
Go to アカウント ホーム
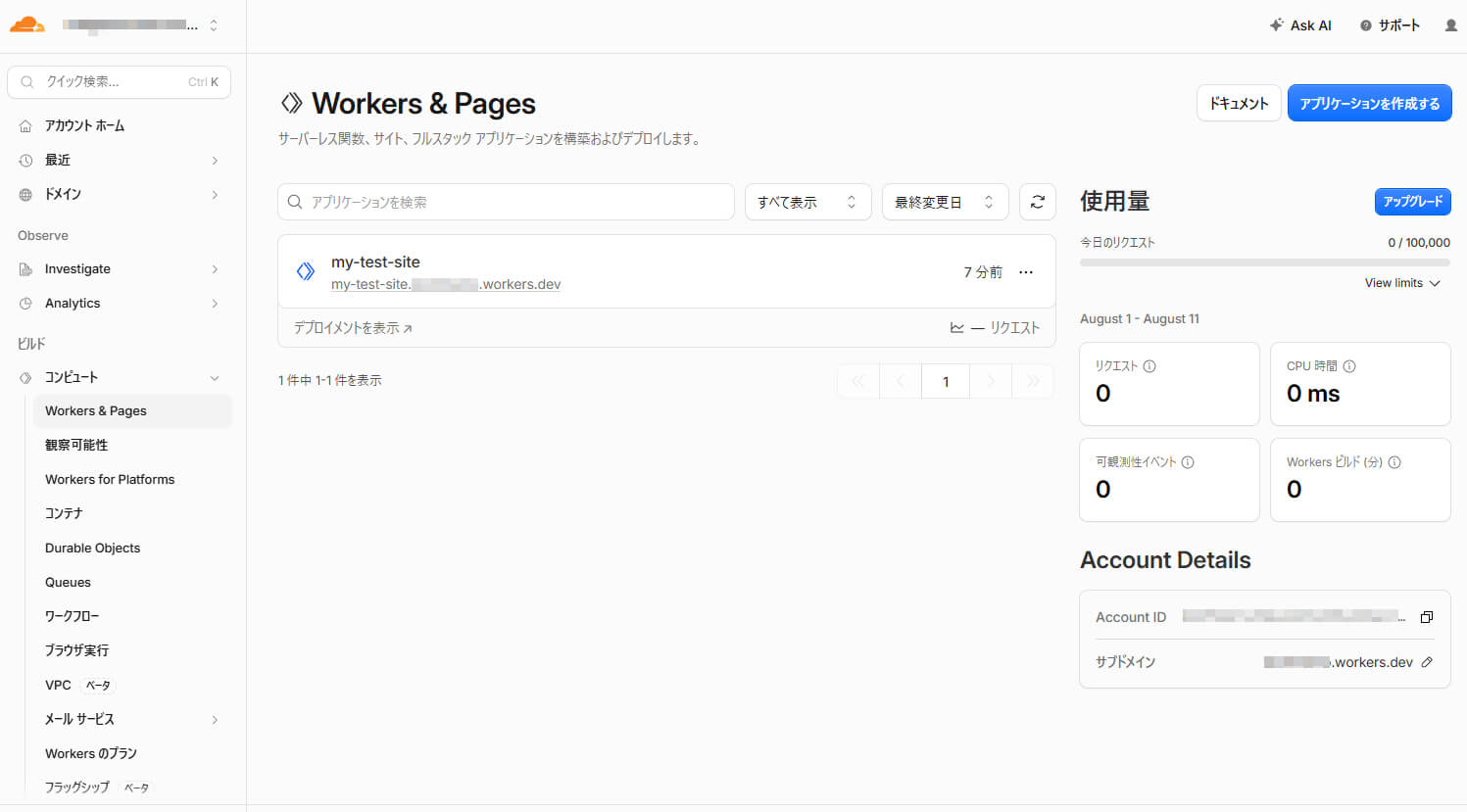coord(84,125)
